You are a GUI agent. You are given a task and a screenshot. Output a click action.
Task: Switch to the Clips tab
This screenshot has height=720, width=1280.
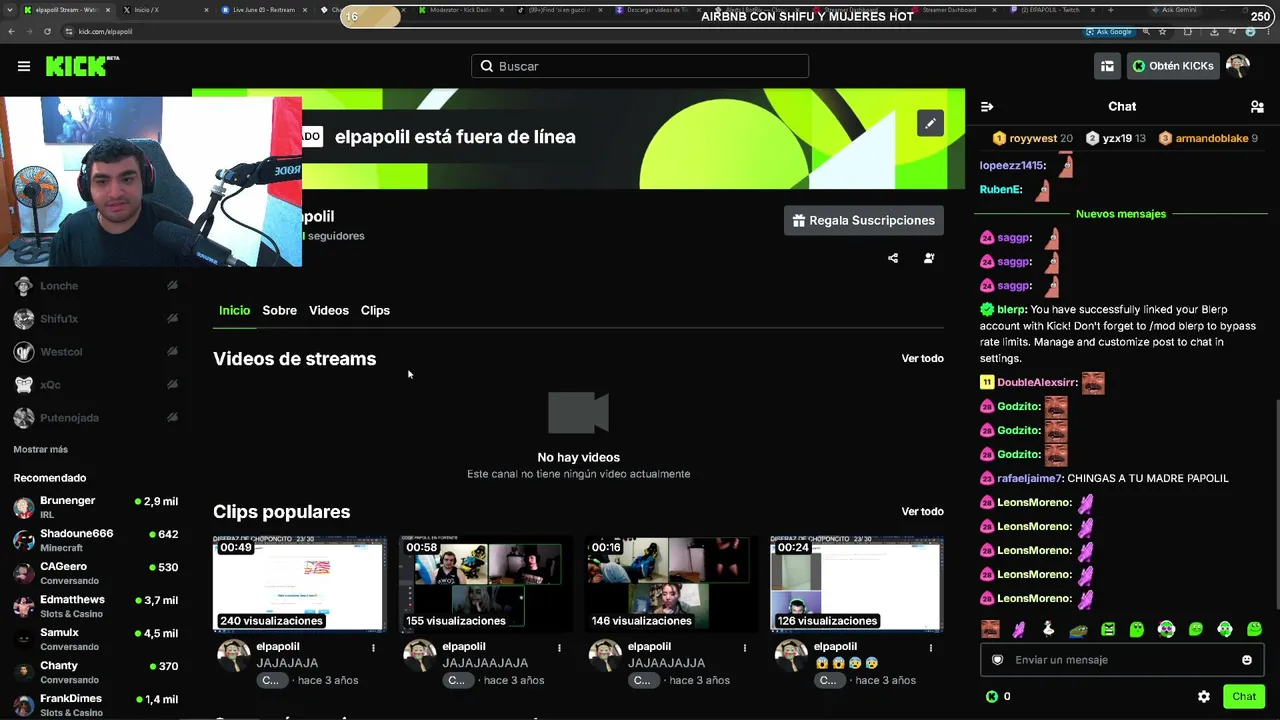375,310
